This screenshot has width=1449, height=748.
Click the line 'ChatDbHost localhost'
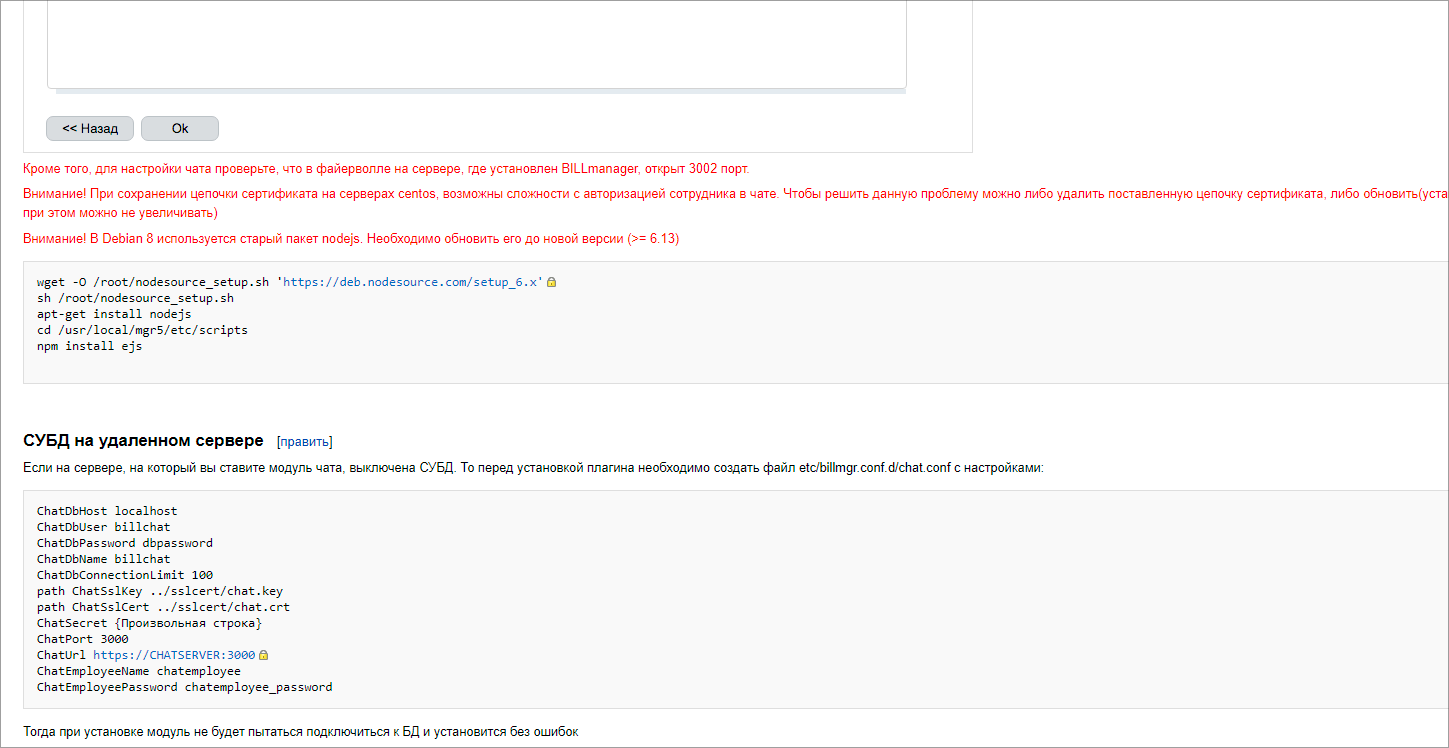[107, 511]
